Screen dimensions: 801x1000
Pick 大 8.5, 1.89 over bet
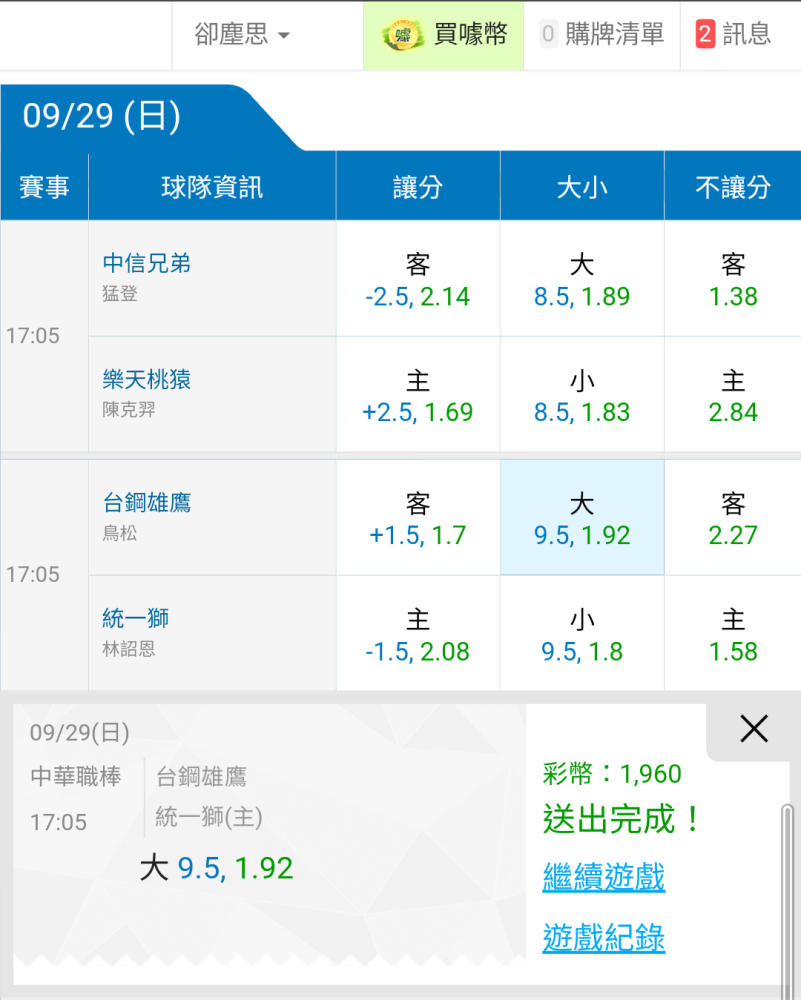(x=582, y=279)
